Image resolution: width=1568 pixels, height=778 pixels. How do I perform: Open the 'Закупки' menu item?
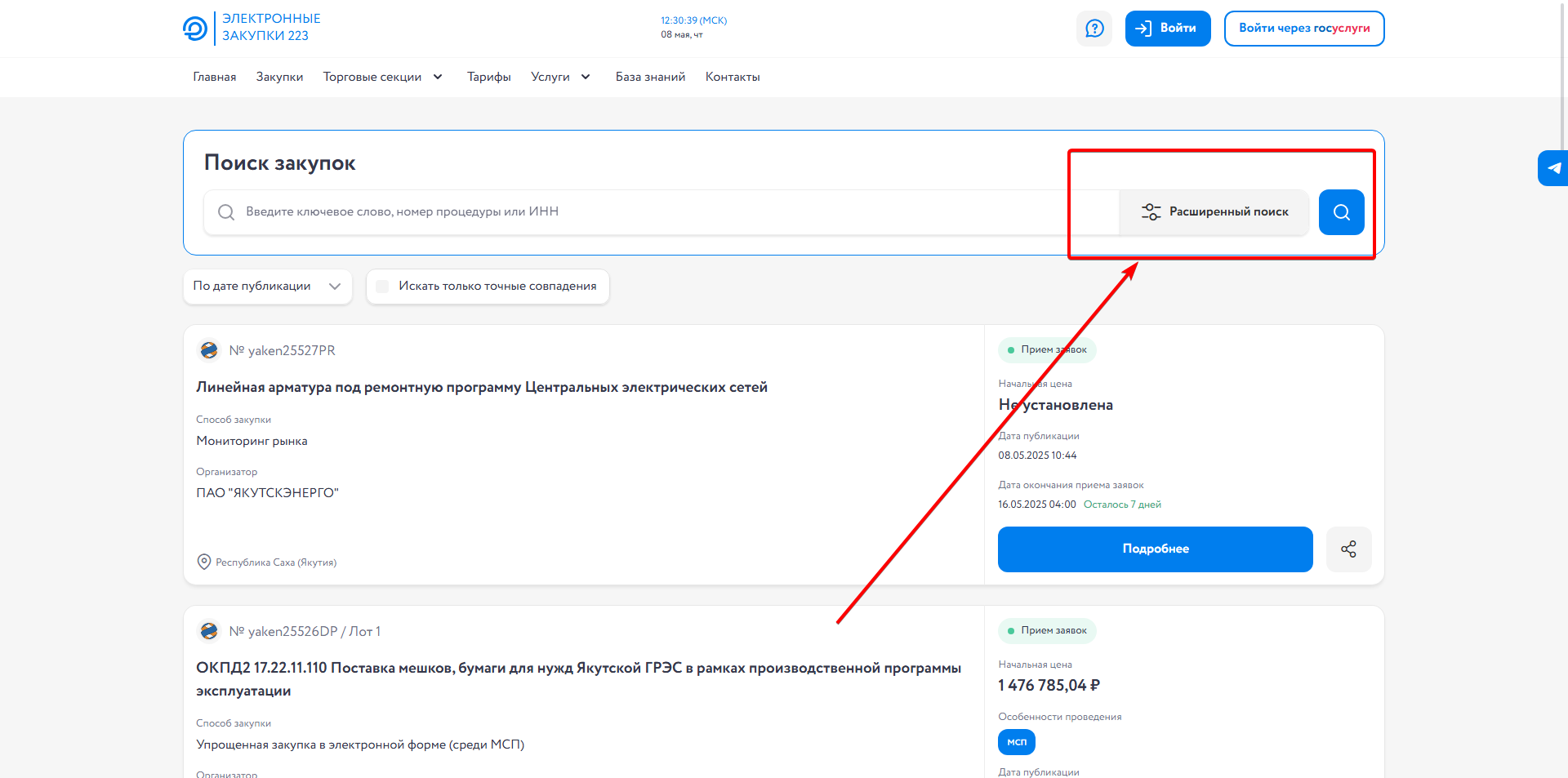(279, 77)
